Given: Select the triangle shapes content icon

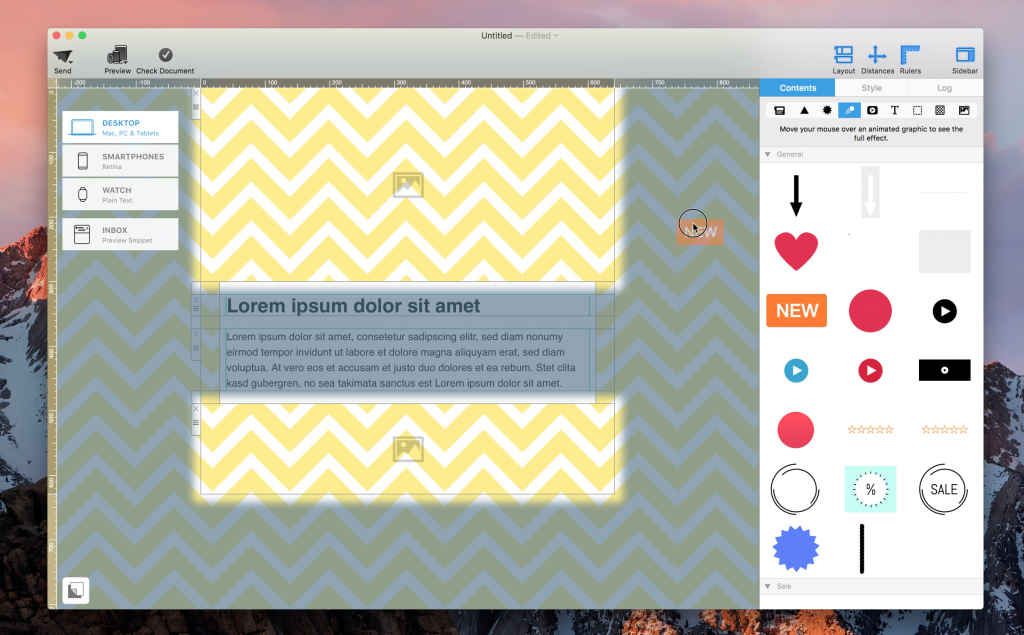Looking at the screenshot, I should (804, 110).
